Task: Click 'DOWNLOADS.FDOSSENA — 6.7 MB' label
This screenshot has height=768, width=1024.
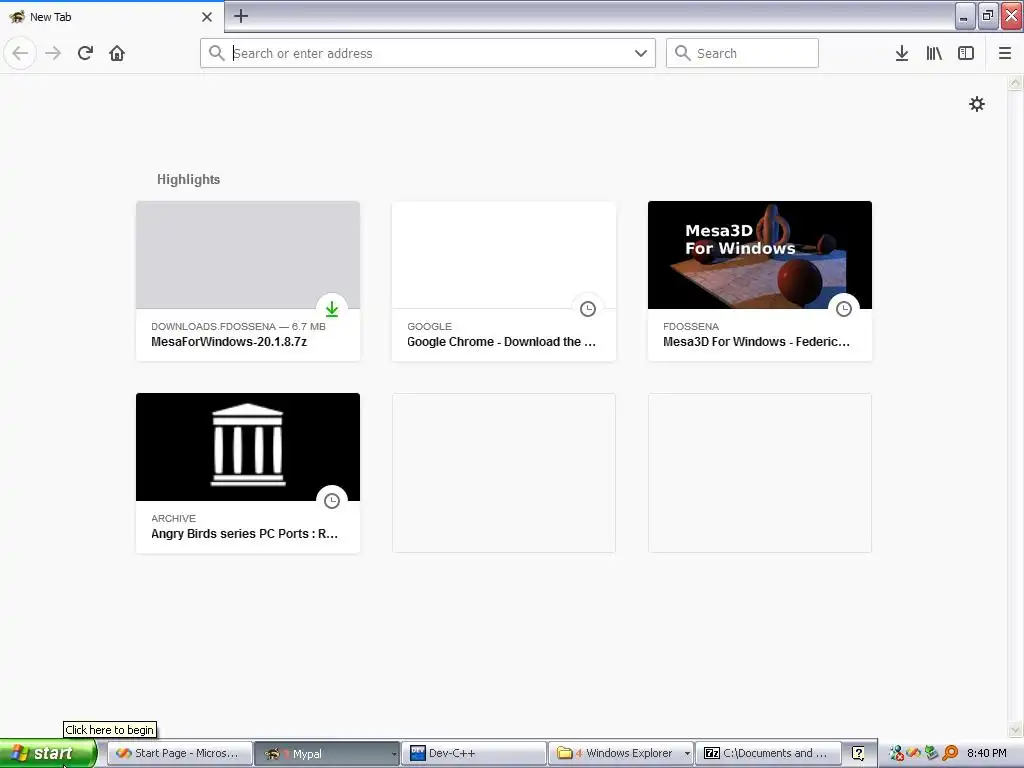Action: (x=238, y=327)
